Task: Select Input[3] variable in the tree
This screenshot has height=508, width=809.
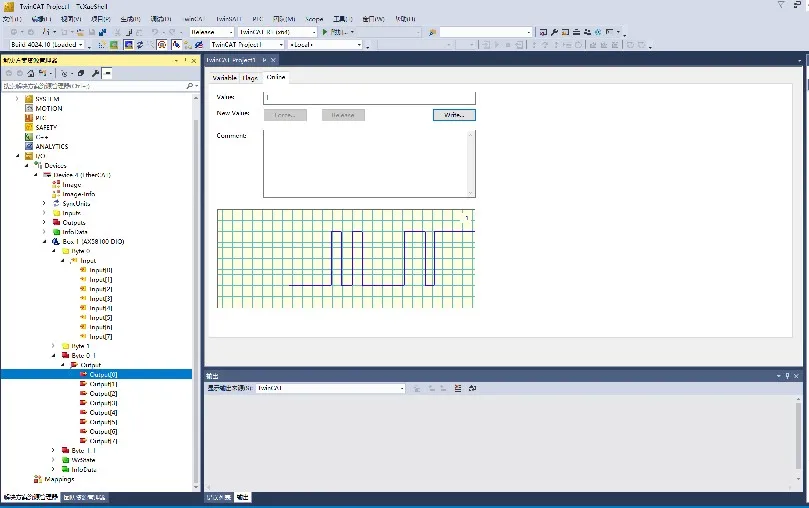Action: [100, 299]
